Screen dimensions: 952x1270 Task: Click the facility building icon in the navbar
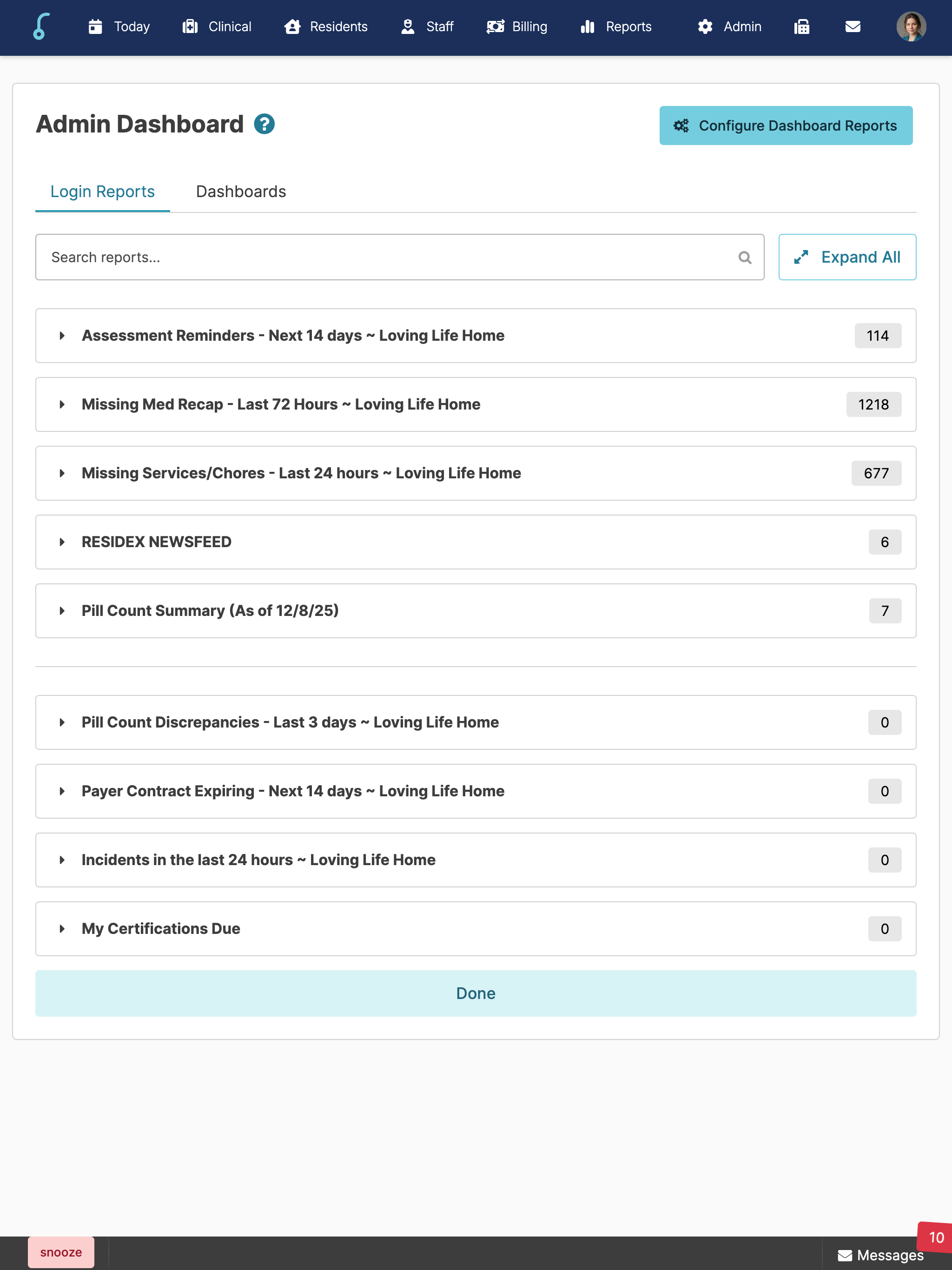801,27
